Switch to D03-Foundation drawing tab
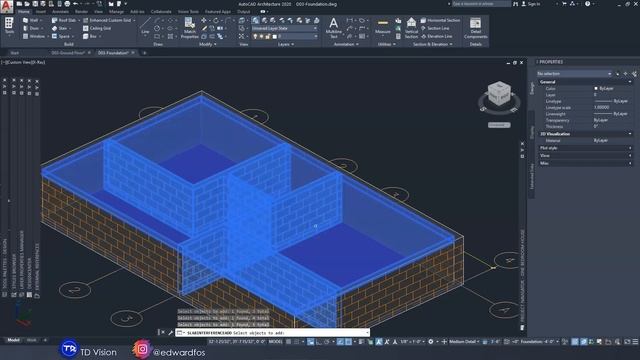640x360 pixels. [x=113, y=53]
